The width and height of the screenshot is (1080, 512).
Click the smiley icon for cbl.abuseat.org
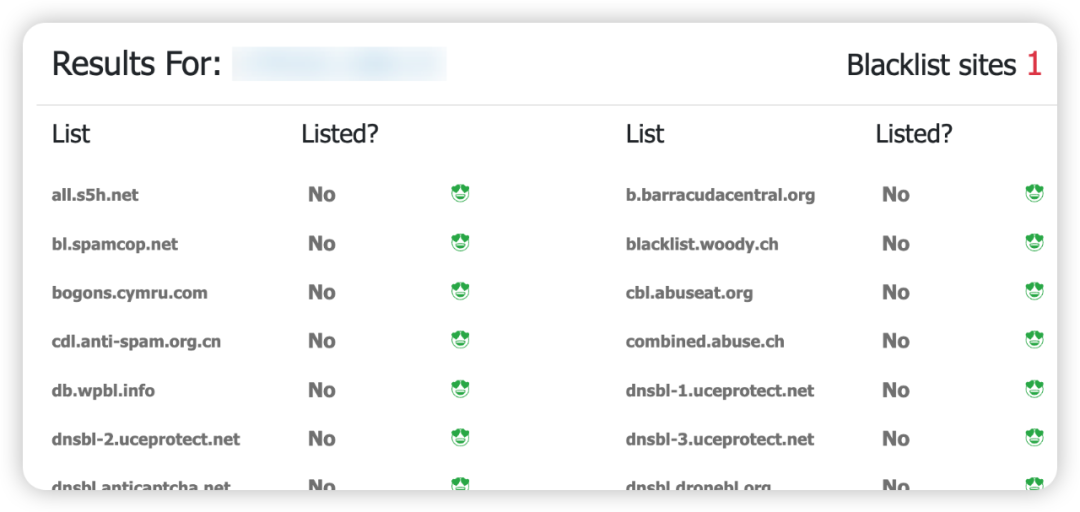pyautogui.click(x=1035, y=291)
